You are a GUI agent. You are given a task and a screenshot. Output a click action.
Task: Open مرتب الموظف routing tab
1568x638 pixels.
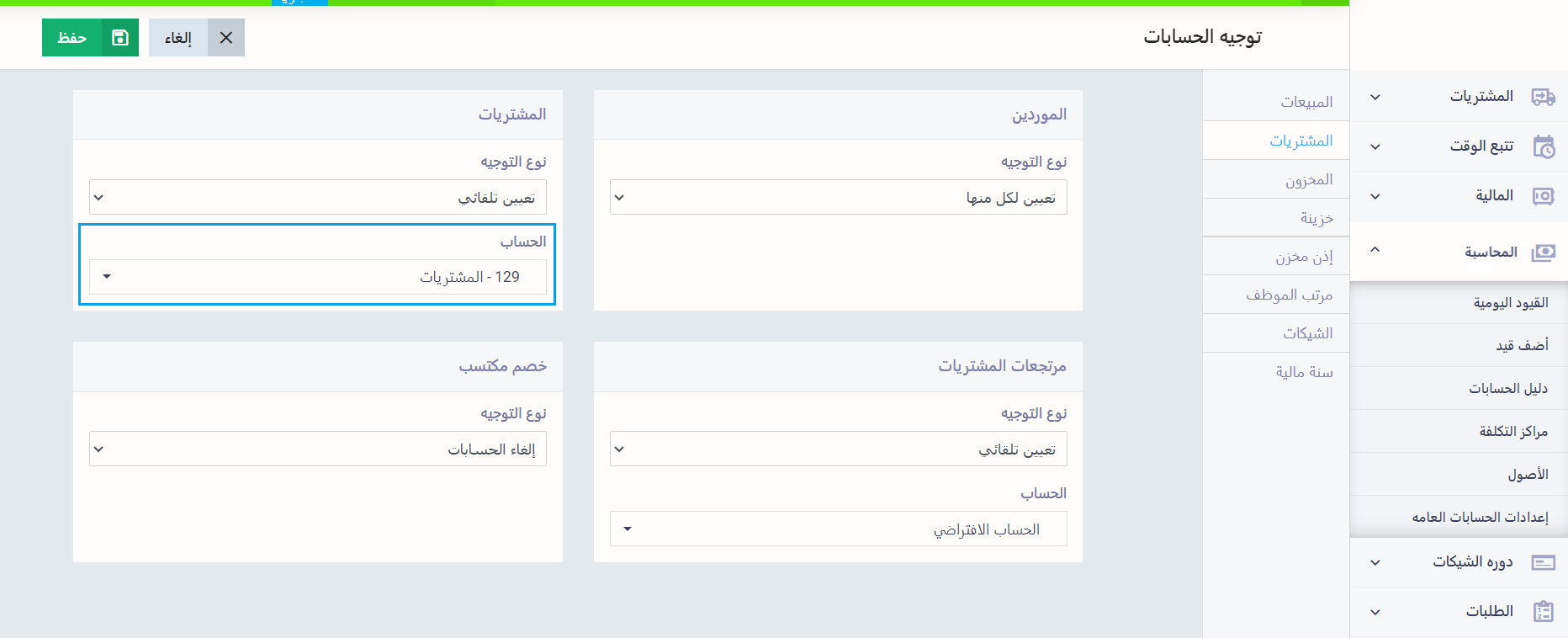tap(1289, 295)
